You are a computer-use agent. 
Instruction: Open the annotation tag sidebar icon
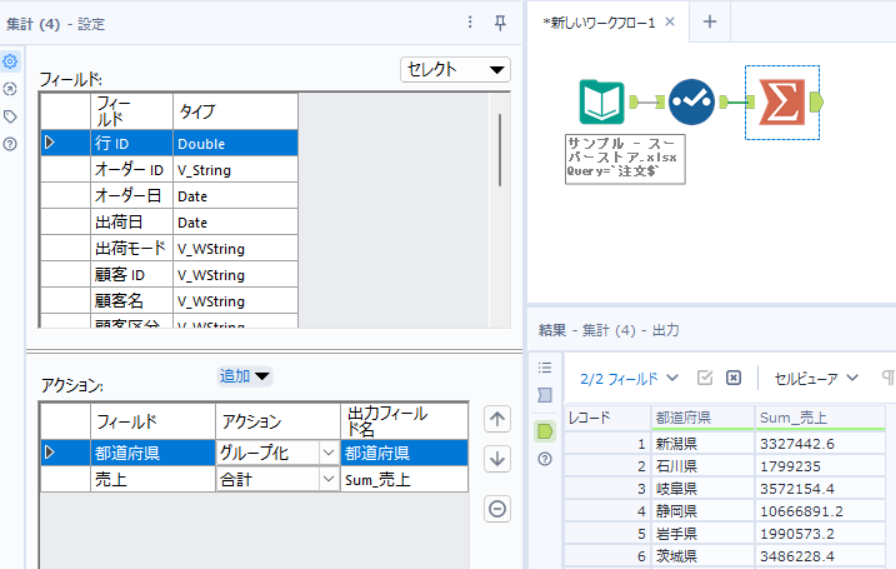pos(10,117)
